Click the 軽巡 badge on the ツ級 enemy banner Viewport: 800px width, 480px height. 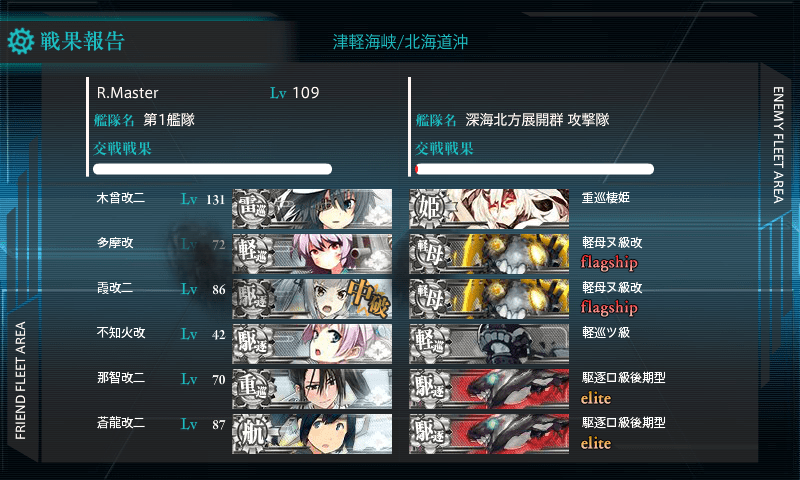[430, 343]
